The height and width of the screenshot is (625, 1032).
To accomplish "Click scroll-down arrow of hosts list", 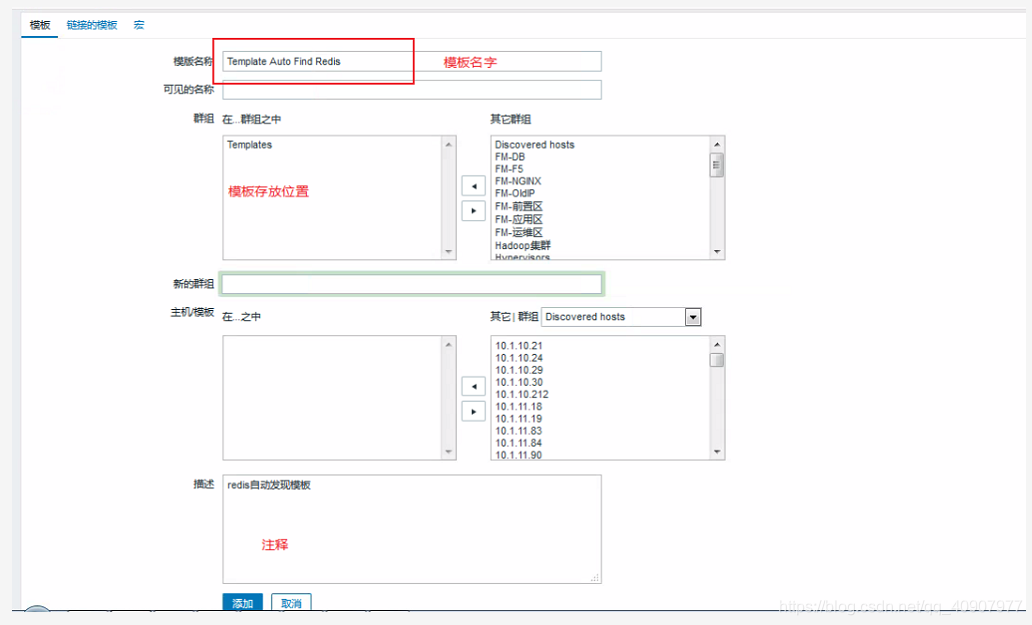I will [x=717, y=452].
